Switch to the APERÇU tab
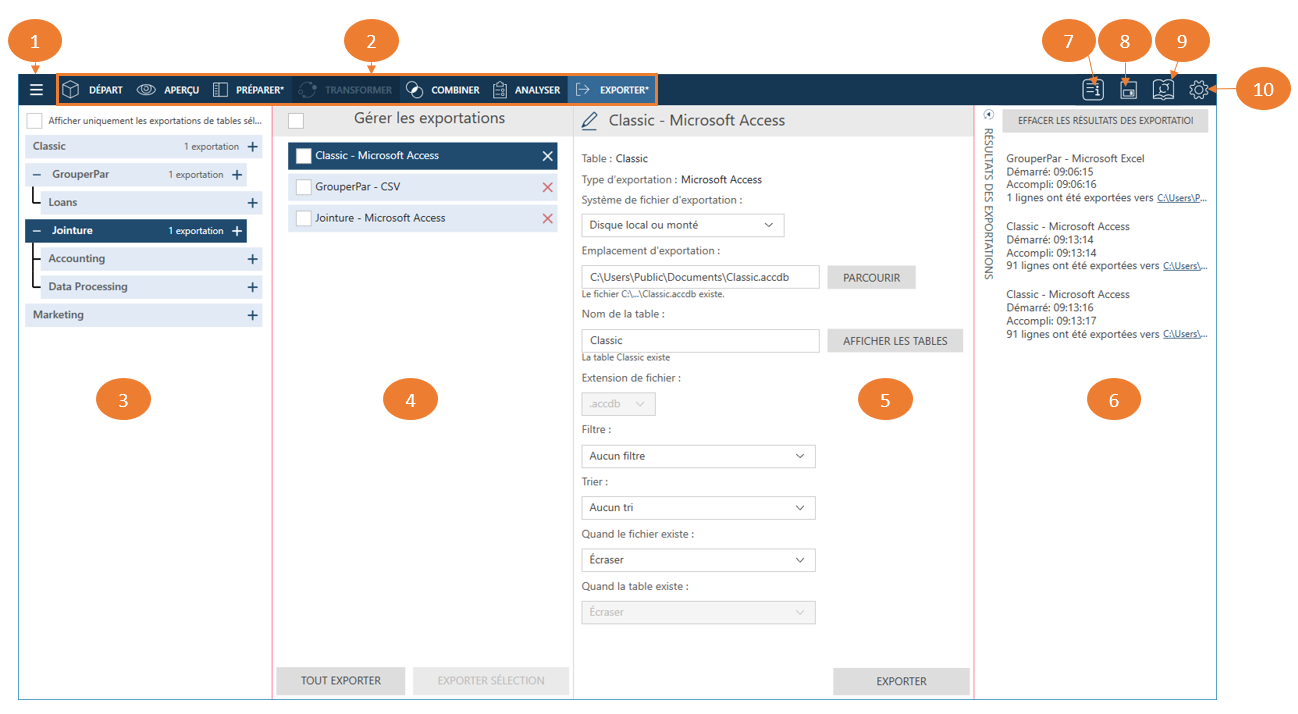The height and width of the screenshot is (714, 1298). click(168, 90)
